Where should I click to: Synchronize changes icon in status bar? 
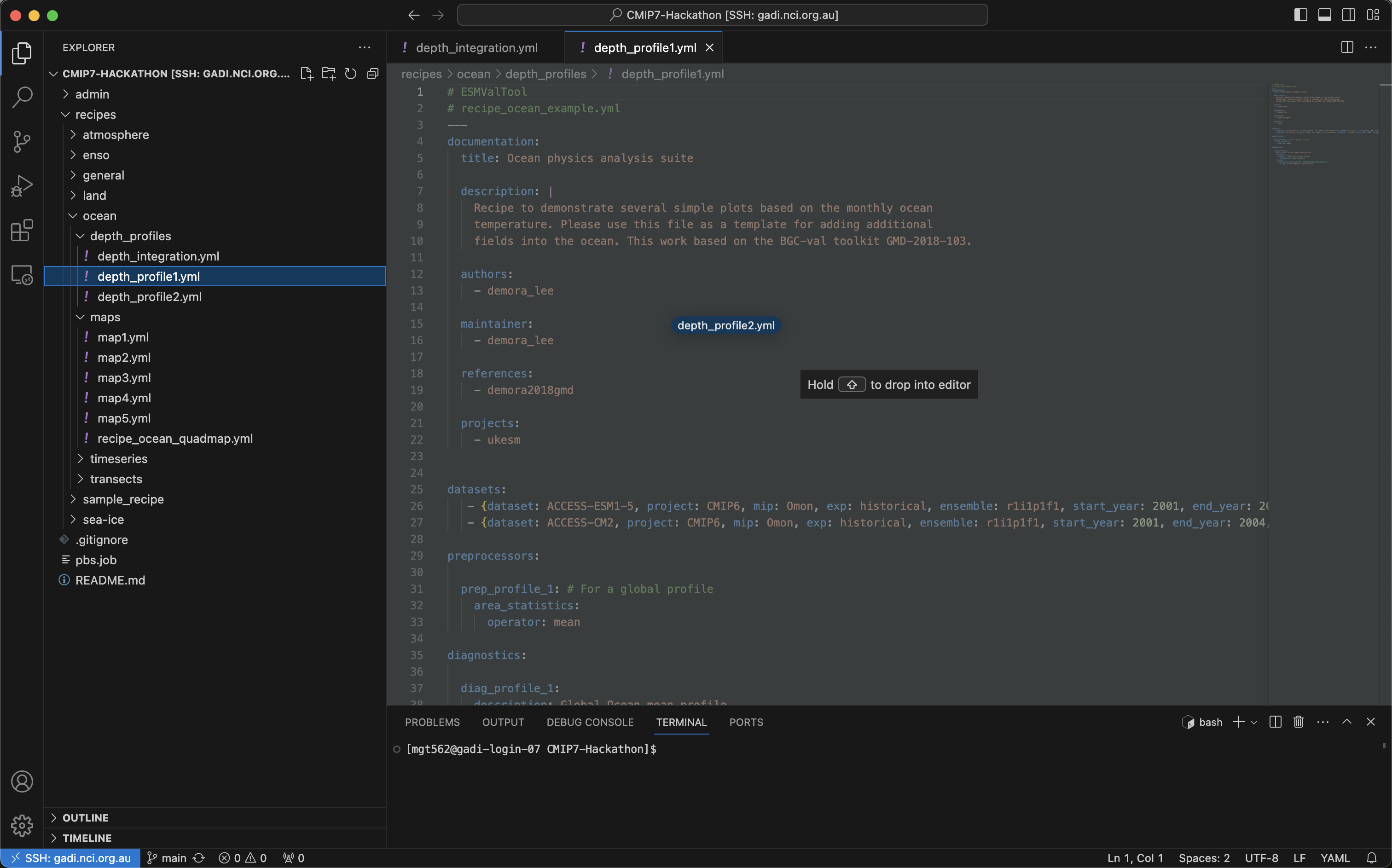(198, 858)
